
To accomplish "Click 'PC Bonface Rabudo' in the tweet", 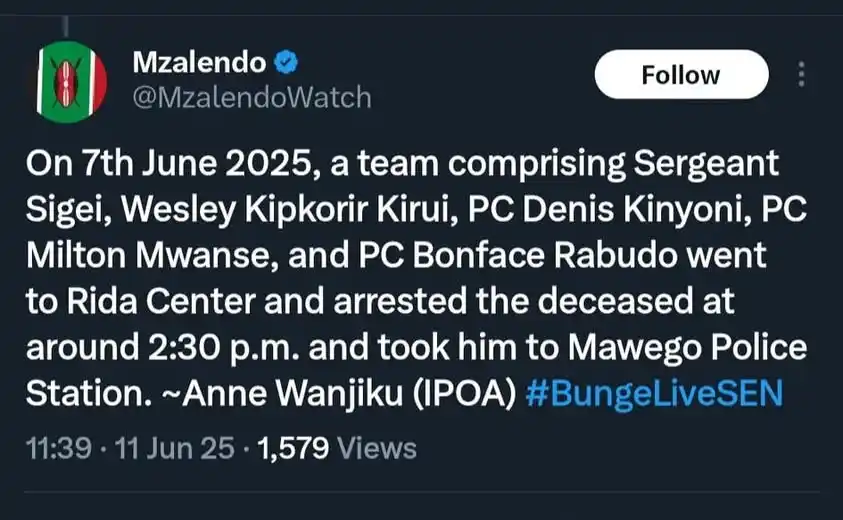I will click(x=518, y=255).
